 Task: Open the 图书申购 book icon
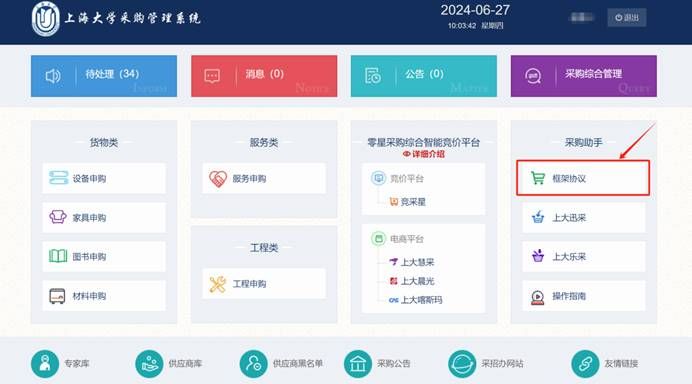tap(58, 256)
